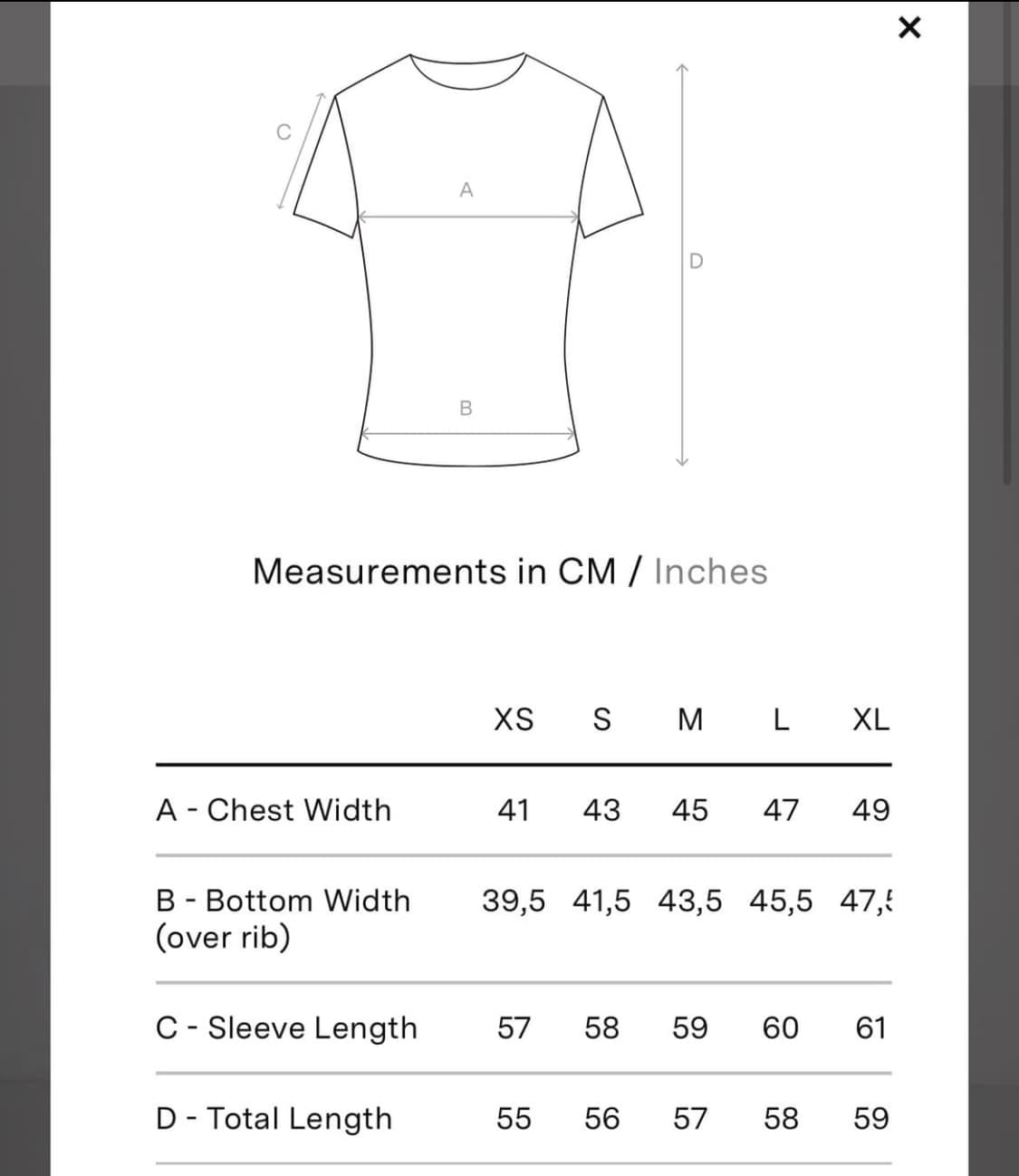
Task: Click the A chest arrow label in diagram
Action: point(466,190)
